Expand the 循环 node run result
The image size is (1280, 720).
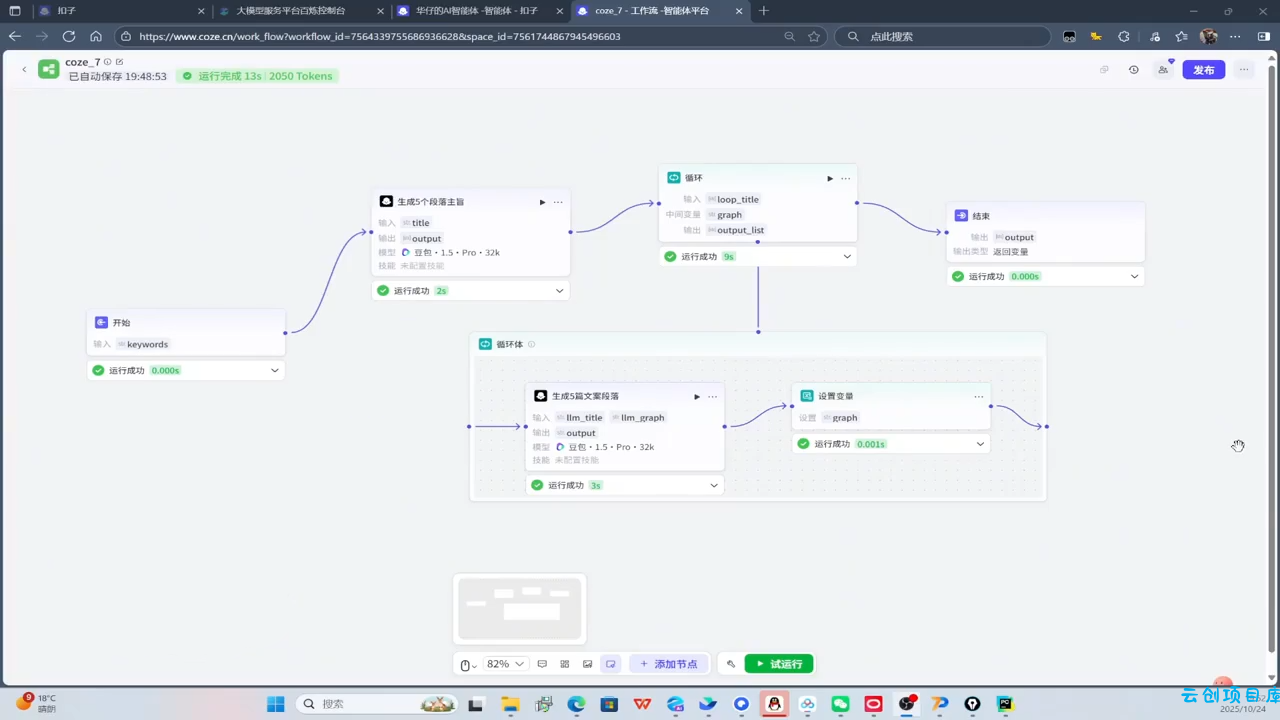pos(846,256)
